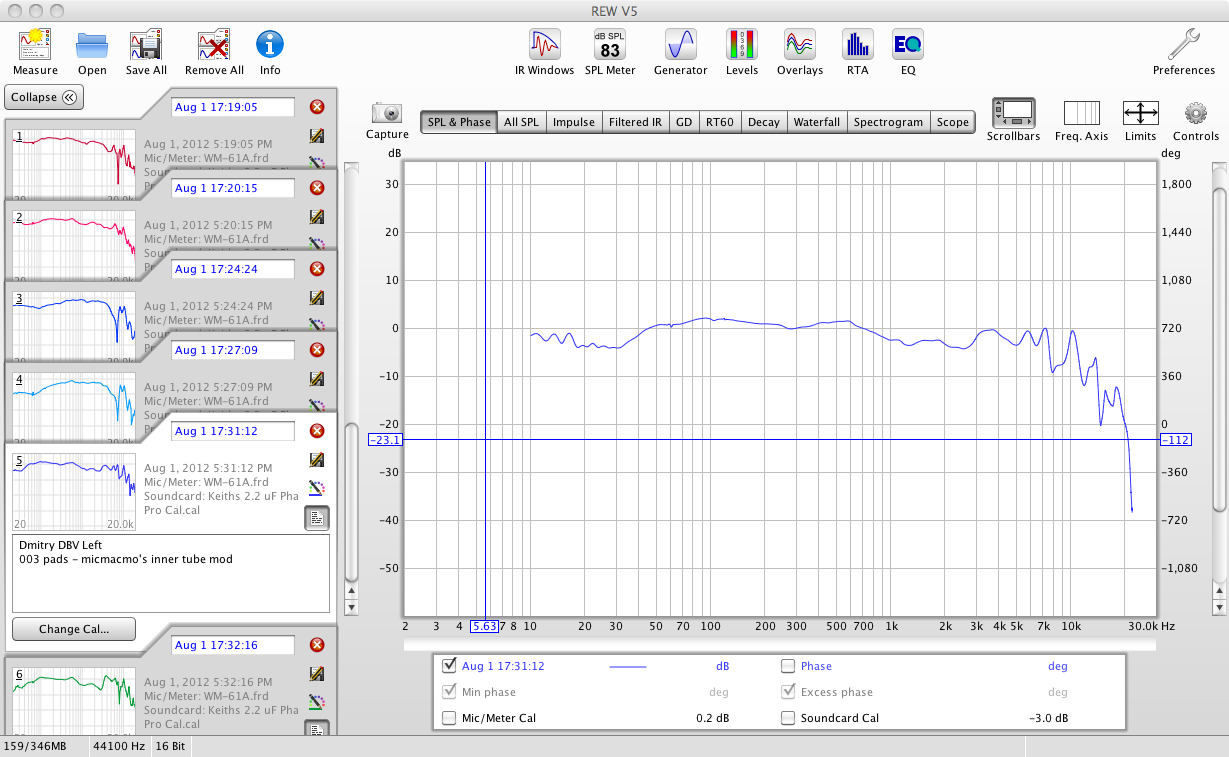The height and width of the screenshot is (757, 1229).
Task: Start a new sweep with Measure icon
Action: click(x=35, y=45)
